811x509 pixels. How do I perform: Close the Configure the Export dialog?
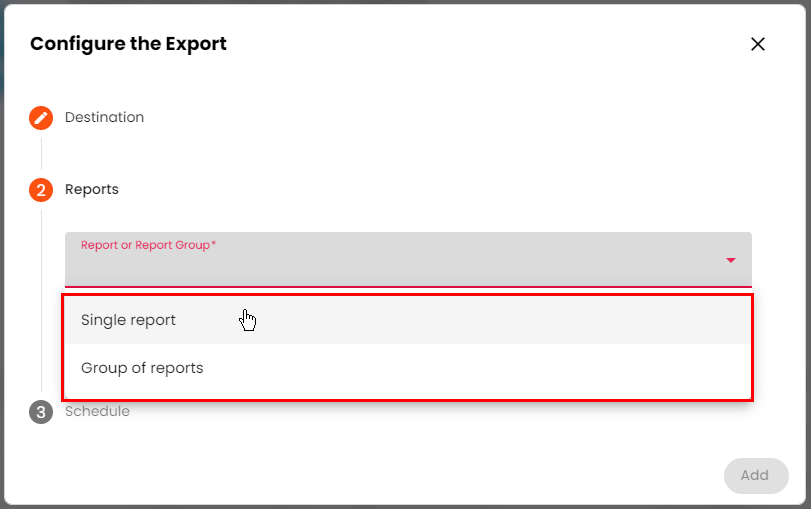758,44
